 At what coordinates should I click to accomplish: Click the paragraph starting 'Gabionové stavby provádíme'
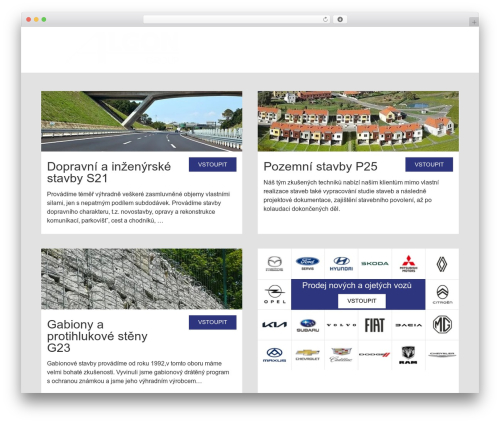pyautogui.click(x=138, y=372)
